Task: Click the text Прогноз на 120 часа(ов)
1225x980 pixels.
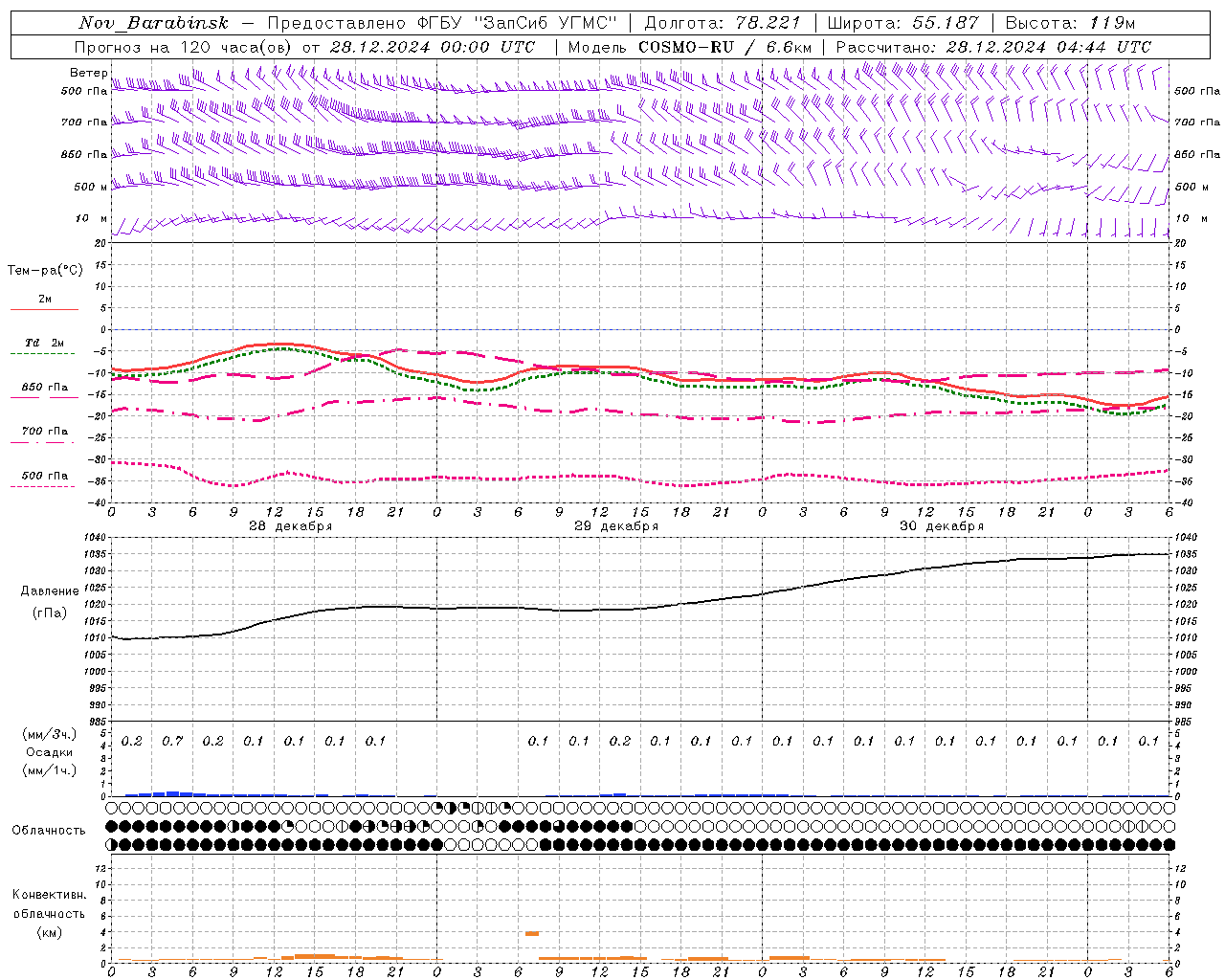Action: pyautogui.click(x=185, y=46)
